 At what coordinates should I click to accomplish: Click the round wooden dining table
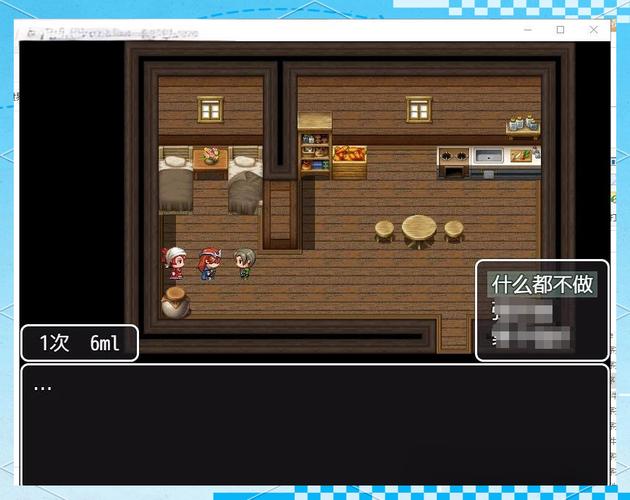click(x=419, y=230)
